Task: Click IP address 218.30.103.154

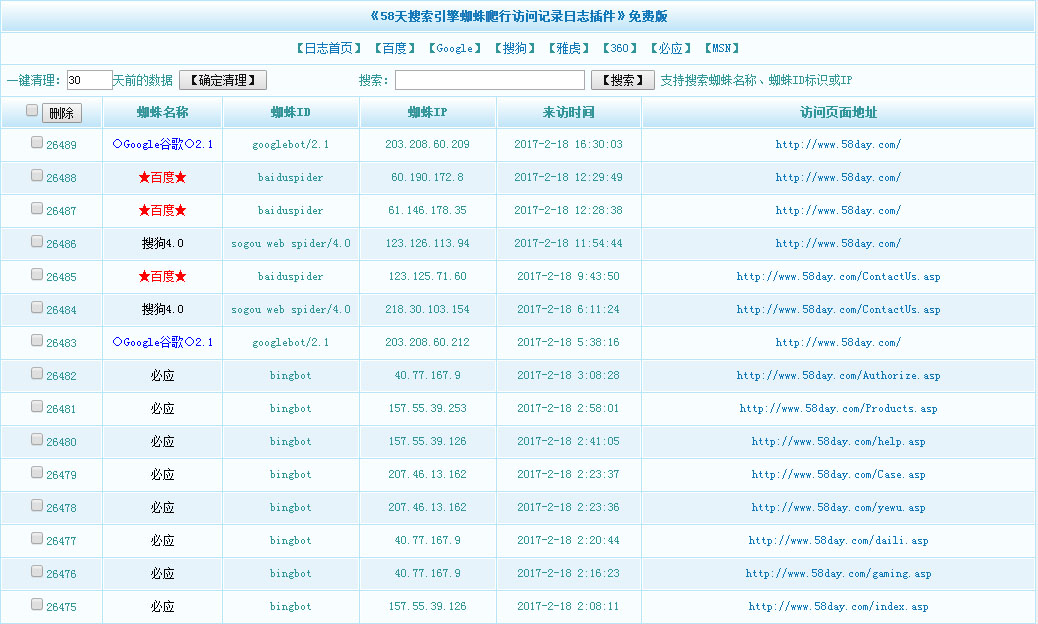Action: (428, 309)
